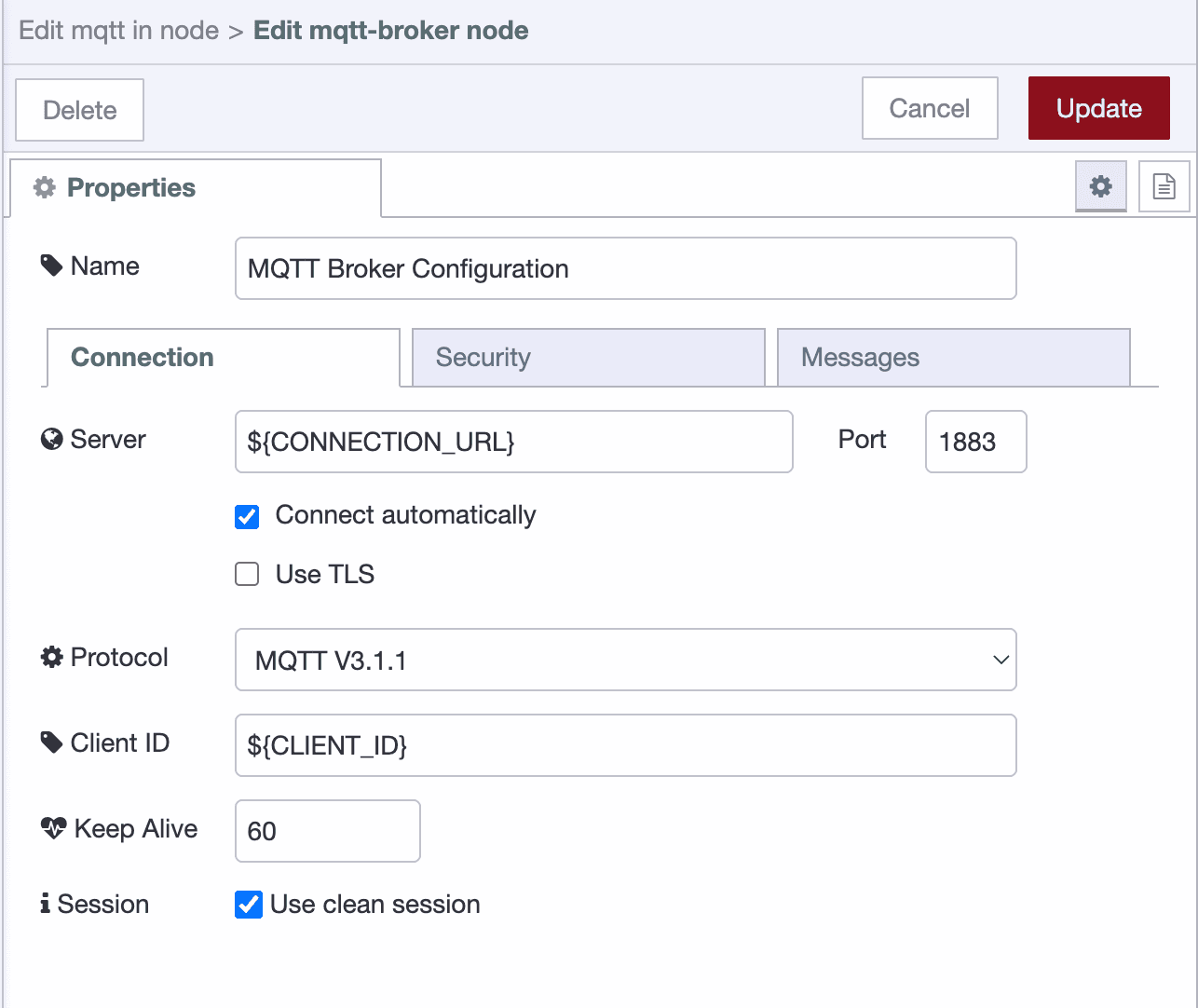Viewport: 1198px width, 1008px height.
Task: Uncheck Use clean session
Action: (249, 904)
